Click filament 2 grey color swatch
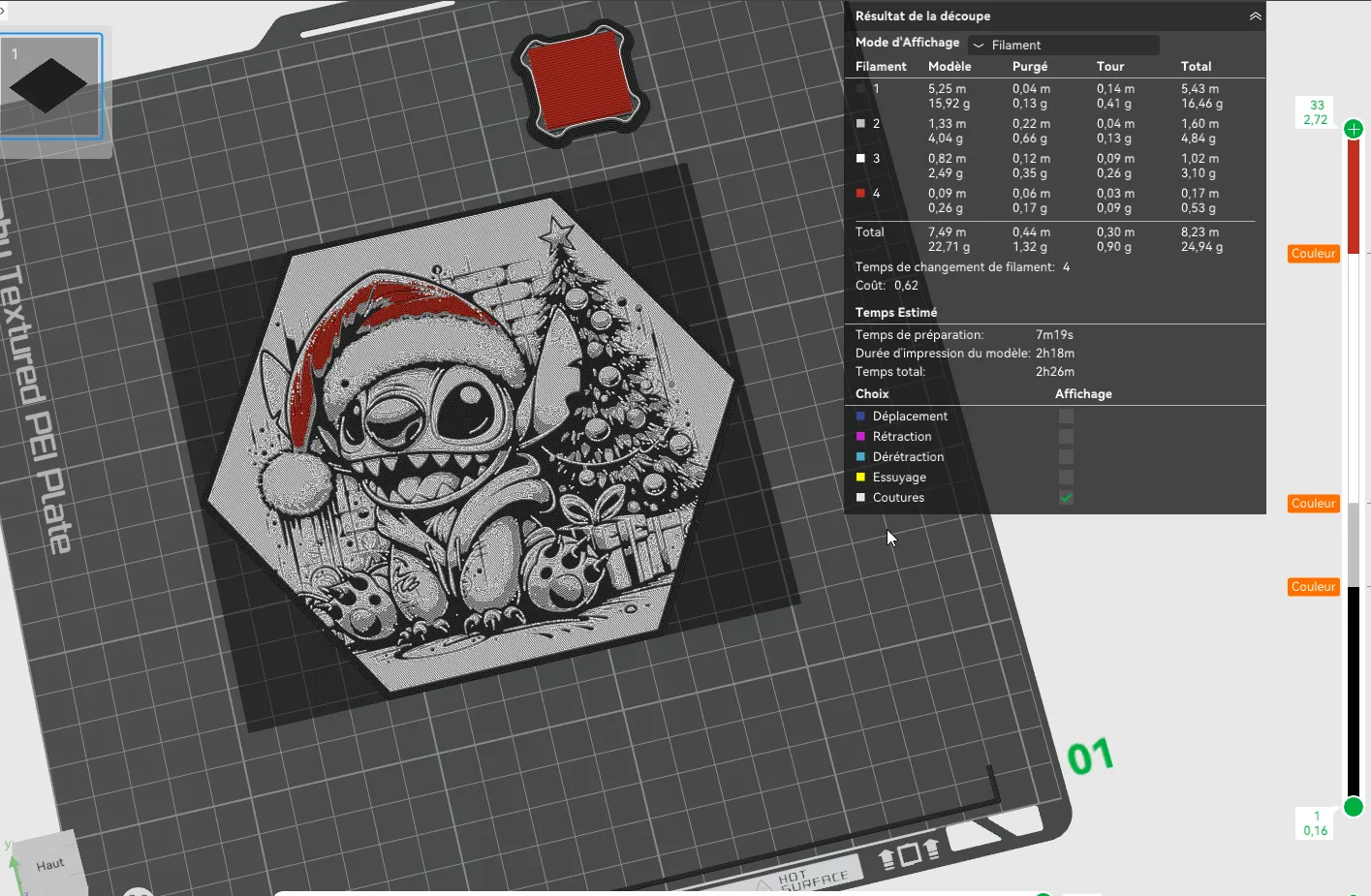This screenshot has width=1371, height=896. click(860, 123)
